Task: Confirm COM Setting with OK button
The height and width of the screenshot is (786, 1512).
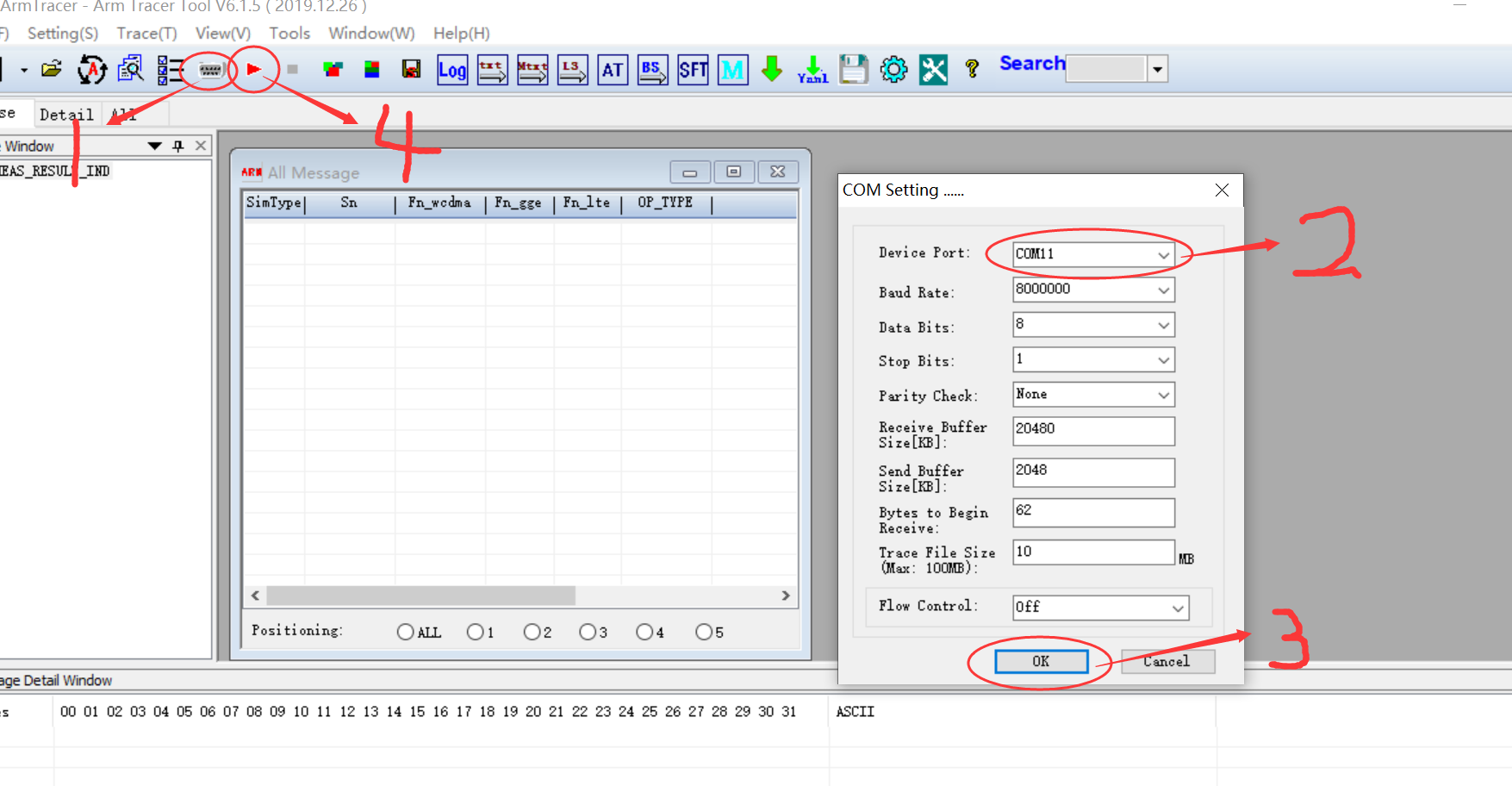Action: coord(1041,661)
